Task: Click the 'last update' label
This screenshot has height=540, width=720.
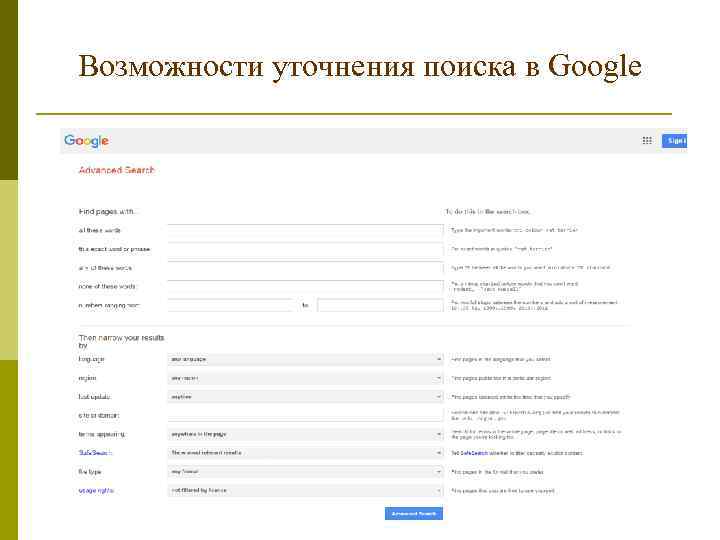Action: [x=95, y=397]
